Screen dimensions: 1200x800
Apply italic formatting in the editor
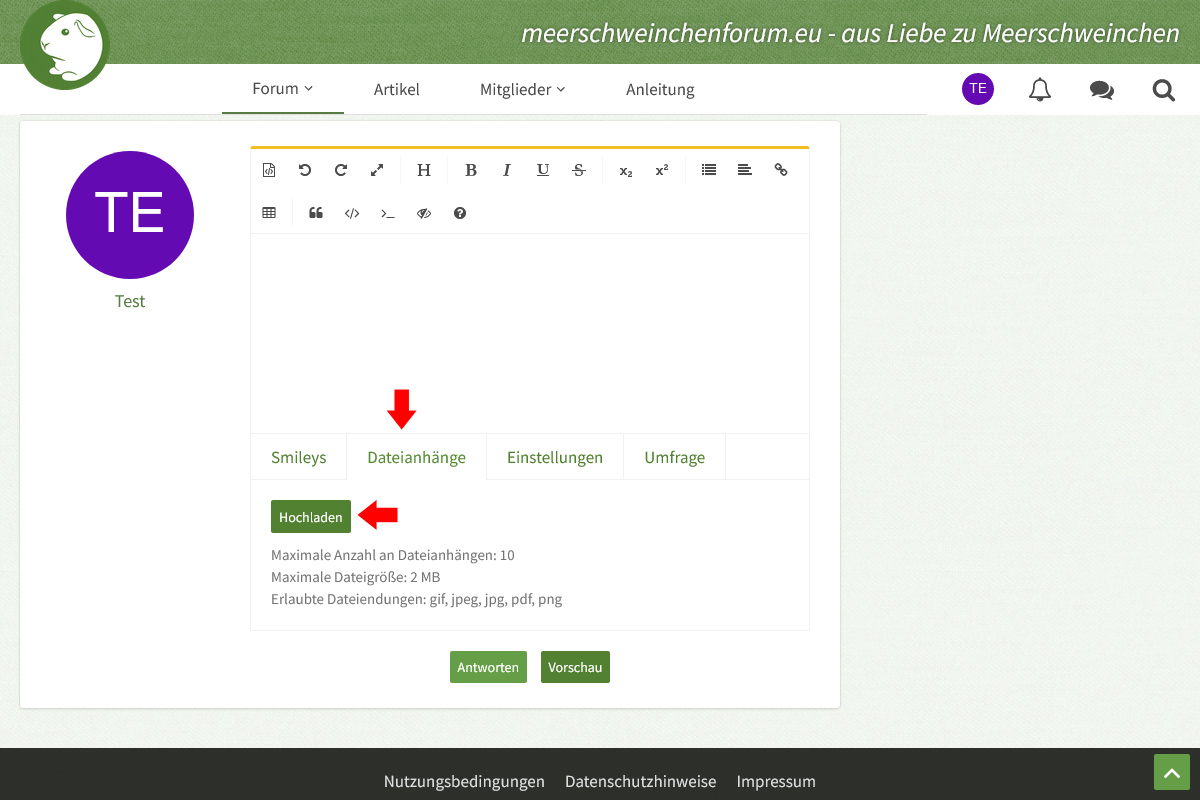coord(507,170)
